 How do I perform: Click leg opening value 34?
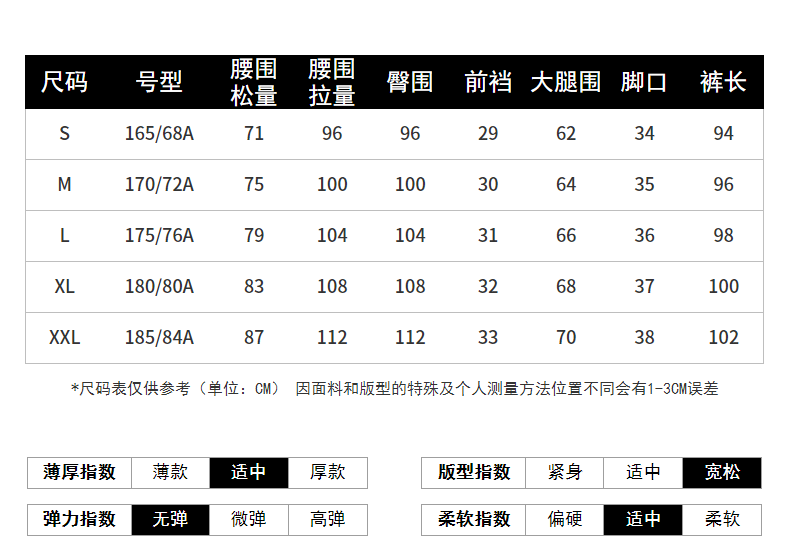click(x=644, y=133)
